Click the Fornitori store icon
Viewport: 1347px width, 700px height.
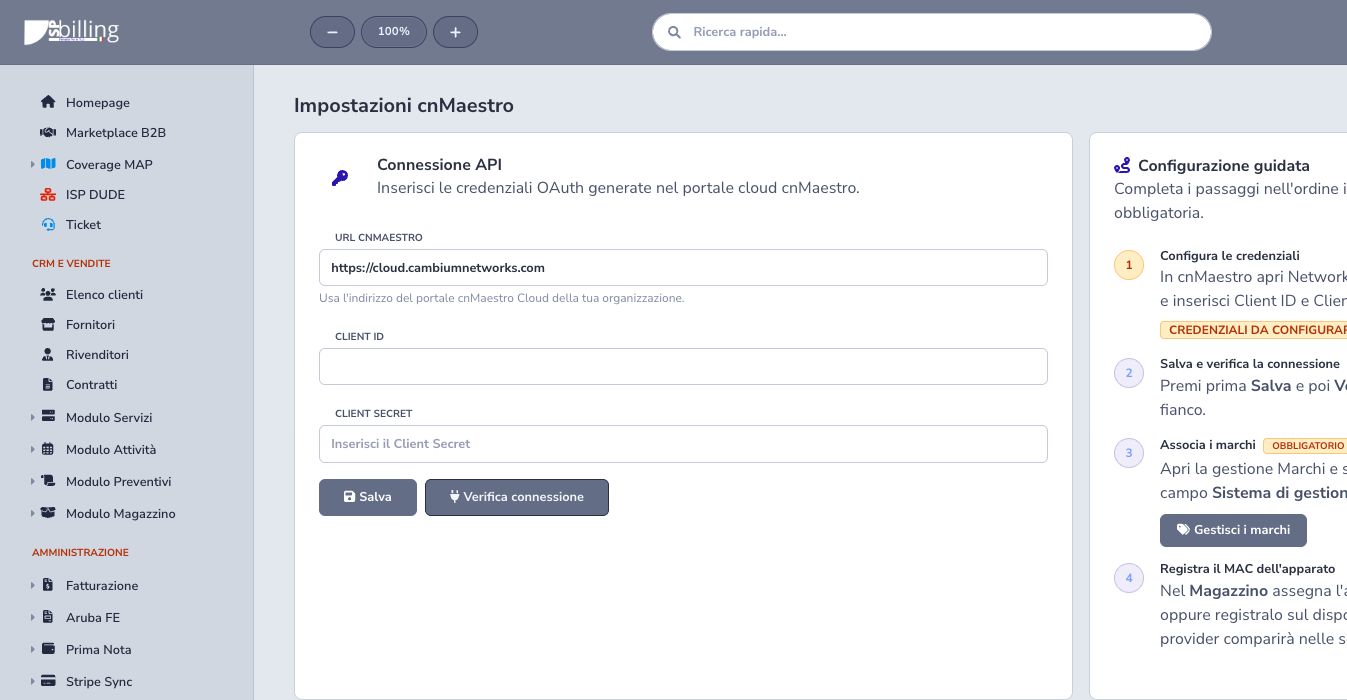(x=47, y=324)
